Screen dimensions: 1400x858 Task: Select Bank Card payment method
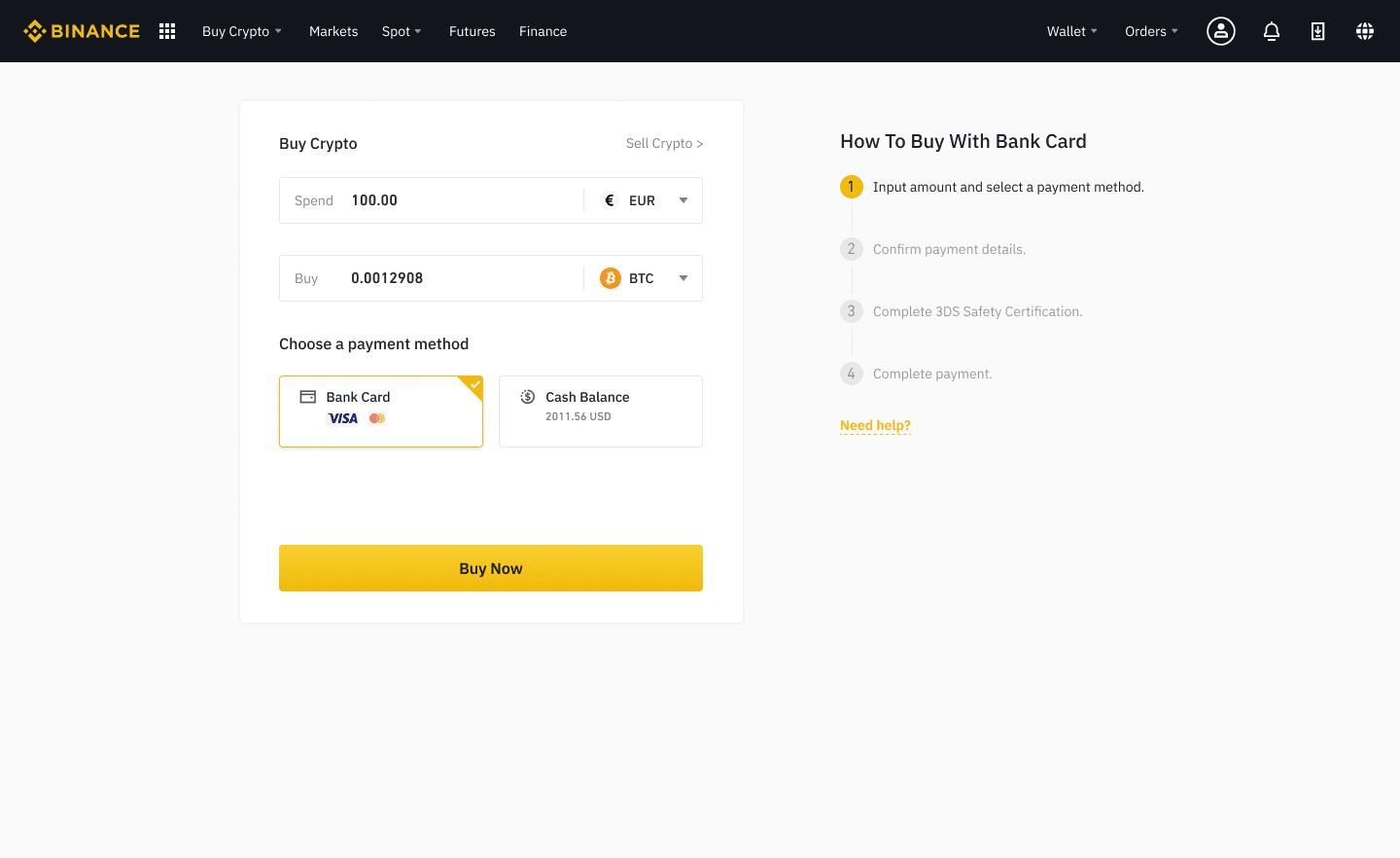click(381, 411)
